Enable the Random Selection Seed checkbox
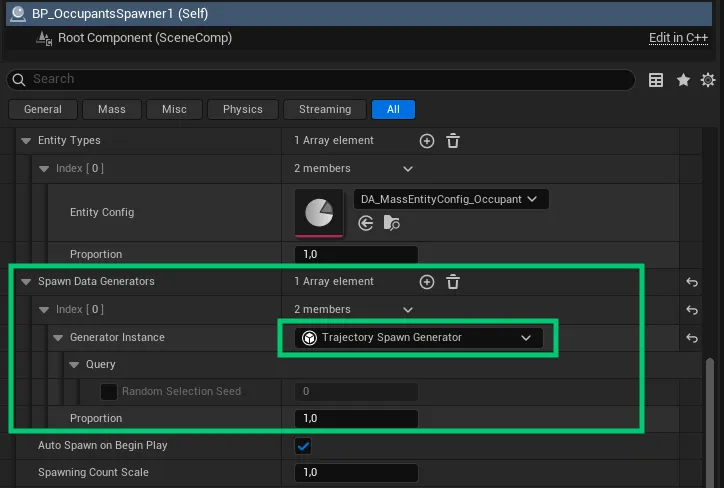The width and height of the screenshot is (724, 488). [x=109, y=392]
